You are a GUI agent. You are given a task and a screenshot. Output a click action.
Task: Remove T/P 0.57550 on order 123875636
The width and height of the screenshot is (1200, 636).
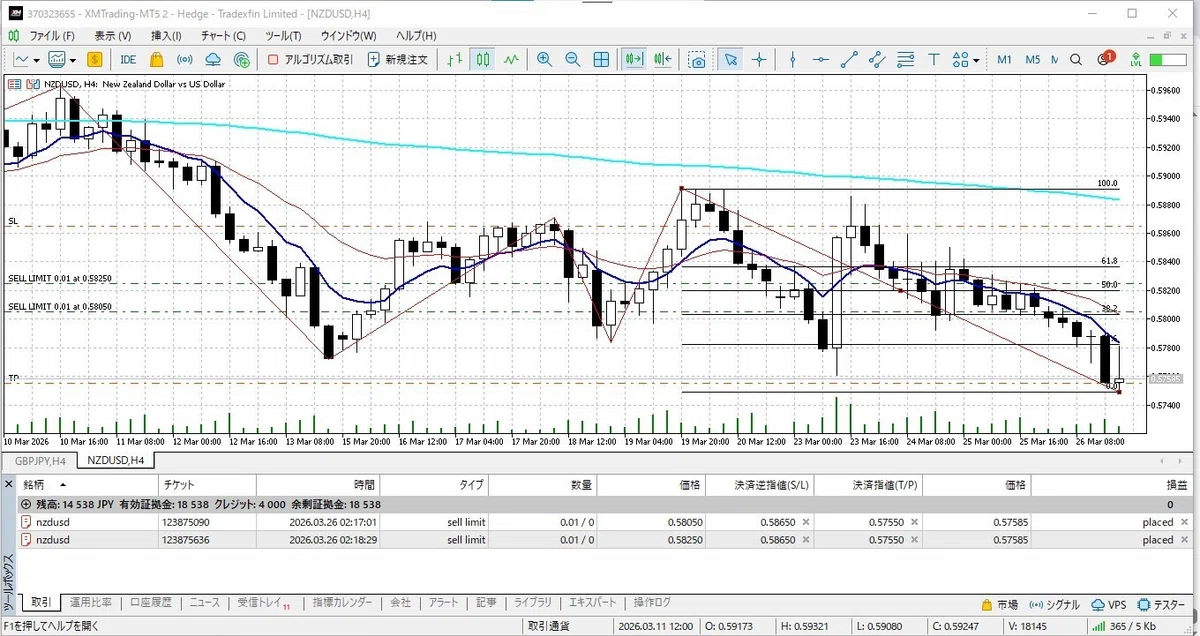pos(915,540)
